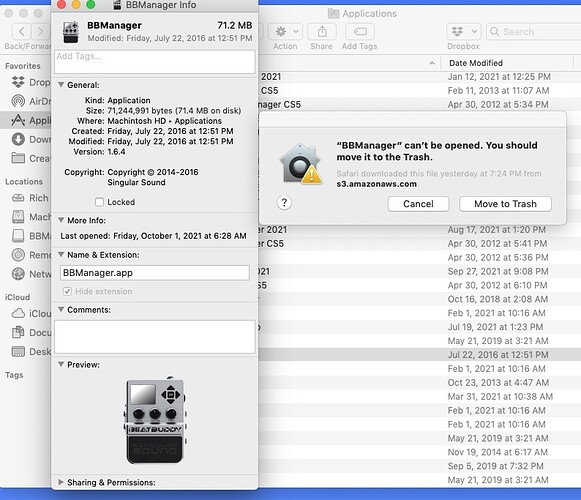Open help with the question mark button
581x500 pixels.
(x=284, y=202)
